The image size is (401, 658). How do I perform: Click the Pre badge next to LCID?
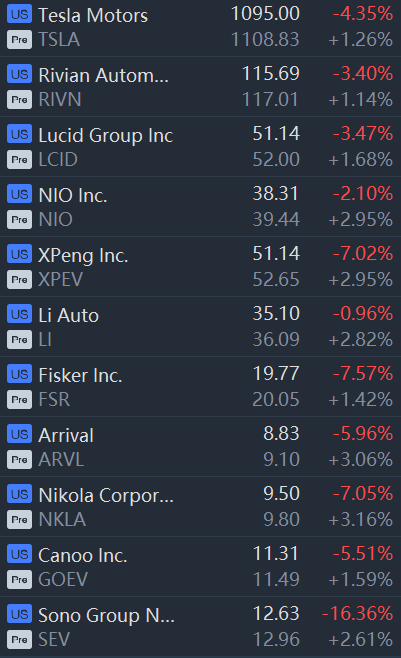(19, 160)
